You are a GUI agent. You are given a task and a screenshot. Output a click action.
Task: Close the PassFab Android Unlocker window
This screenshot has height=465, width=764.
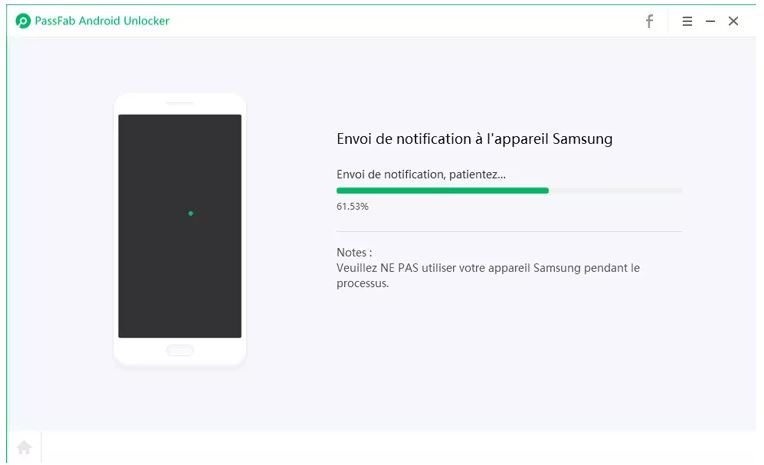pyautogui.click(x=733, y=21)
